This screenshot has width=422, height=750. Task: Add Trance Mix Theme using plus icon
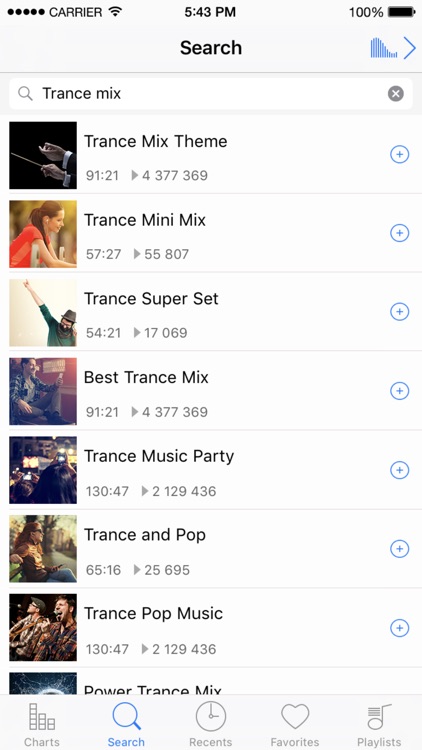400,154
